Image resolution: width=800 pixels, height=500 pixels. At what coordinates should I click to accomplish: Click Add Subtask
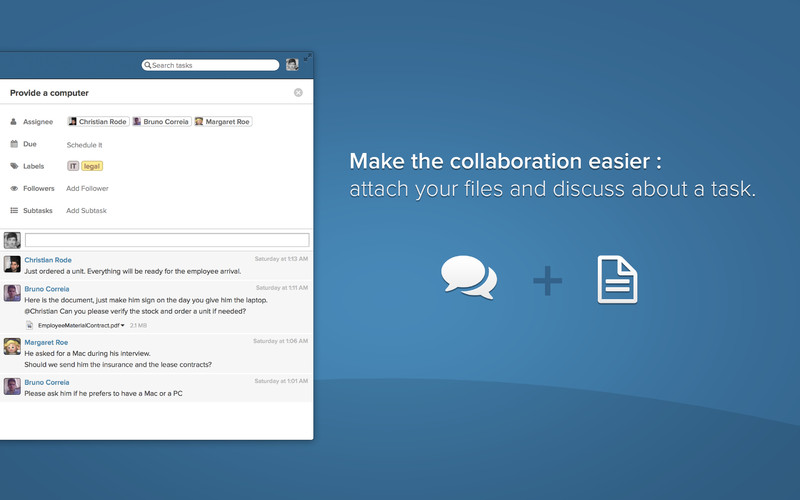[86, 210]
